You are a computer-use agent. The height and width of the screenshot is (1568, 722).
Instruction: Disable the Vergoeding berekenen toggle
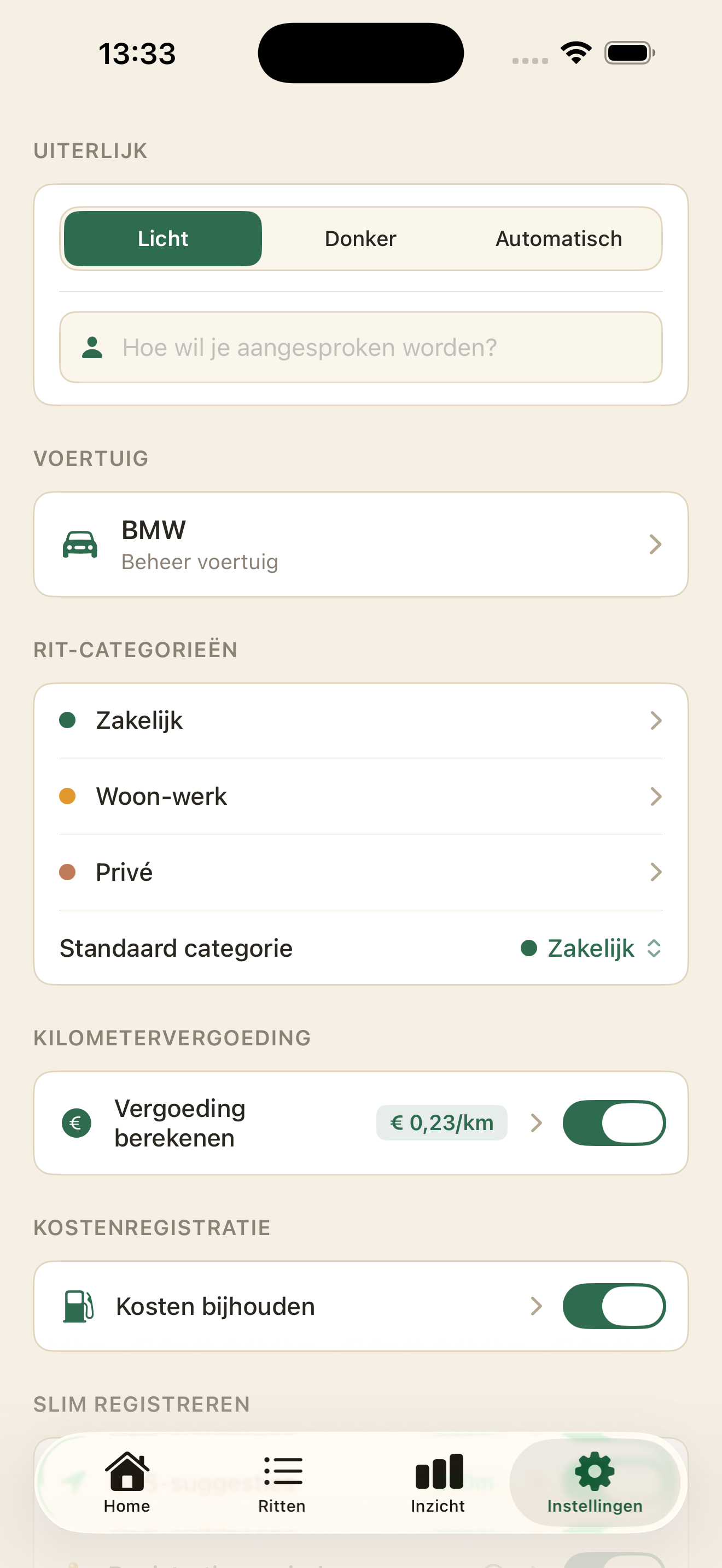click(614, 1122)
